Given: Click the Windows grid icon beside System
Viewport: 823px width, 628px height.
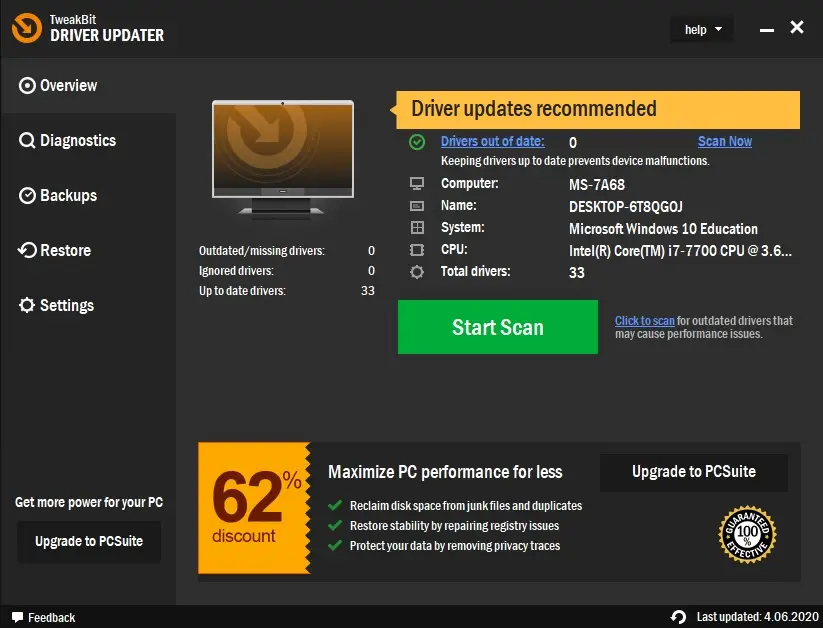Looking at the screenshot, I should [417, 227].
